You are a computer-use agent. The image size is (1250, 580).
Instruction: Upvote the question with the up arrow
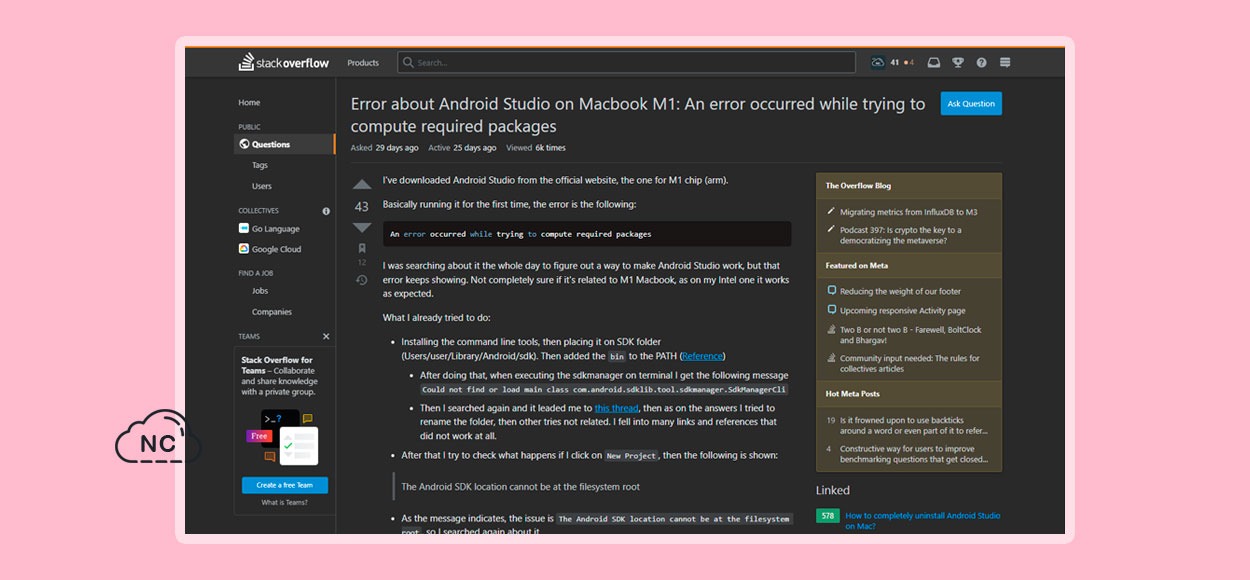[x=362, y=185]
